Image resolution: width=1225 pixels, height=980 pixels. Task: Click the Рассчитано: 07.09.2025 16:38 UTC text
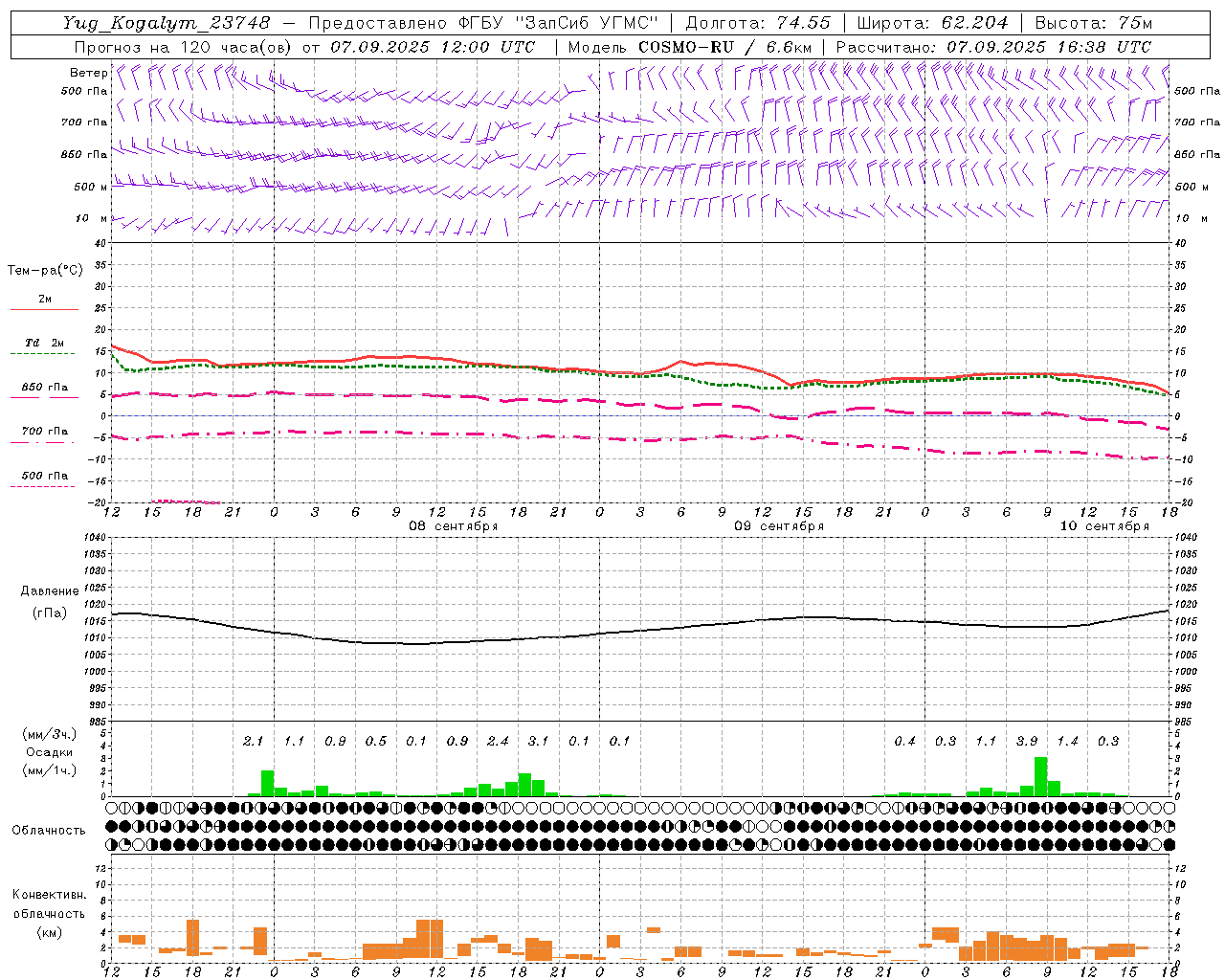click(x=993, y=47)
